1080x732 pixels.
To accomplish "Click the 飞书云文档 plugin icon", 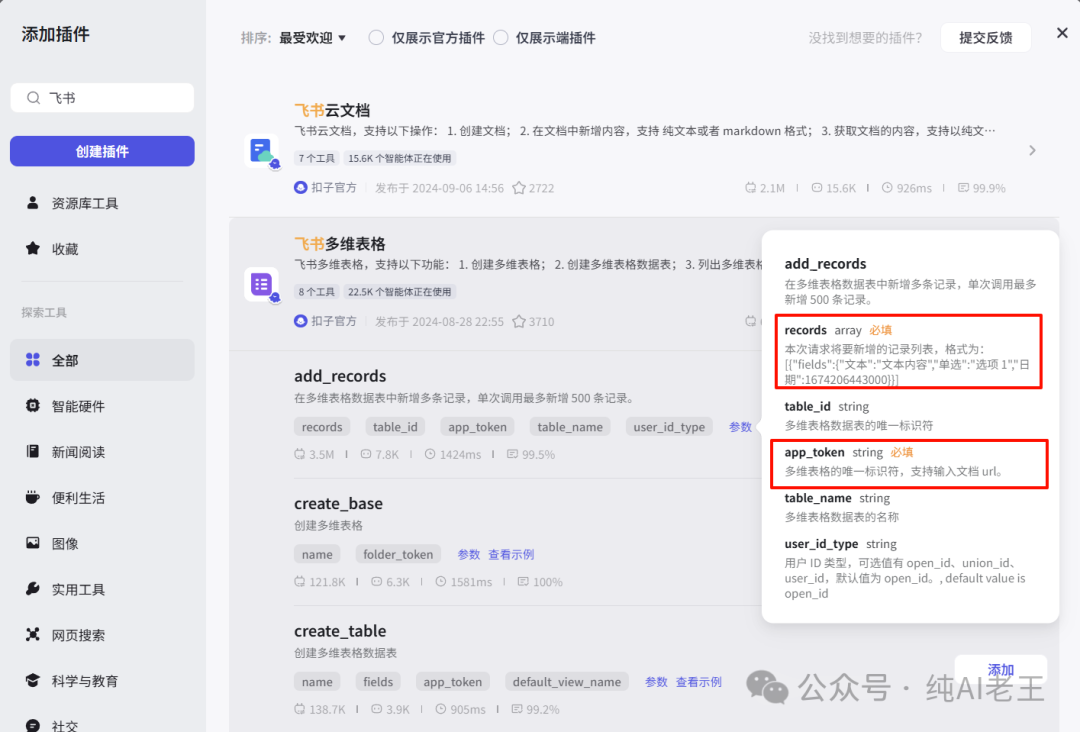I will point(262,151).
